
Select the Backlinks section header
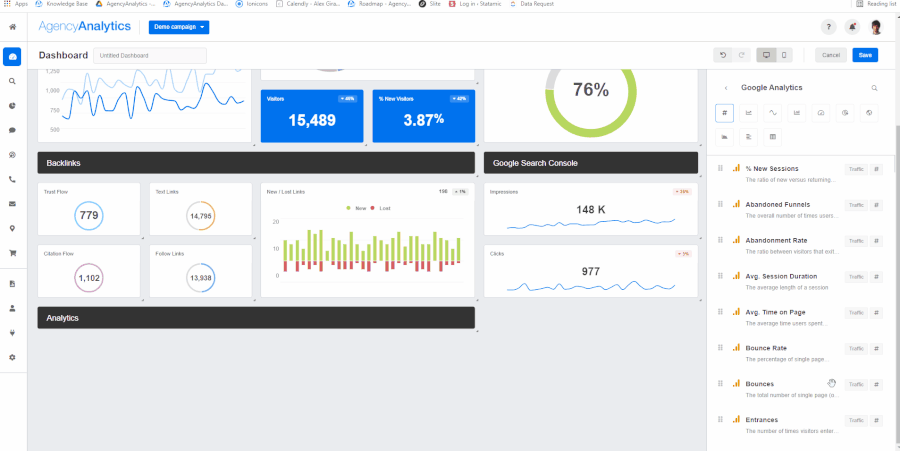(256, 163)
